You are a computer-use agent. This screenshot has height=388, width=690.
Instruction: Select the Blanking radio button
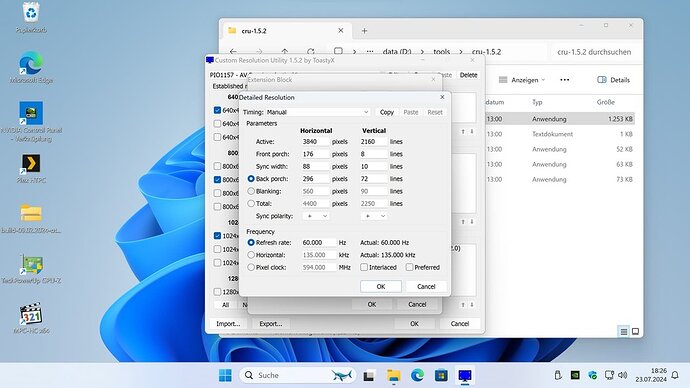(251, 191)
